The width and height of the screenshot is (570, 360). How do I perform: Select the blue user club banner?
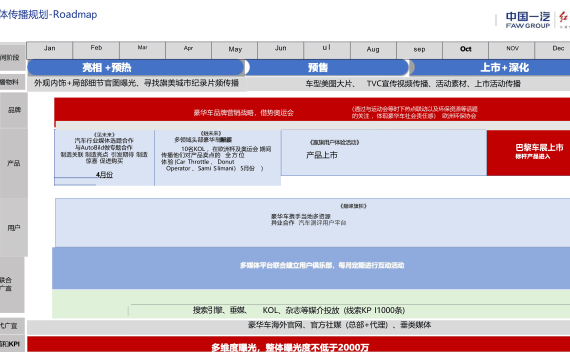(x=311, y=268)
